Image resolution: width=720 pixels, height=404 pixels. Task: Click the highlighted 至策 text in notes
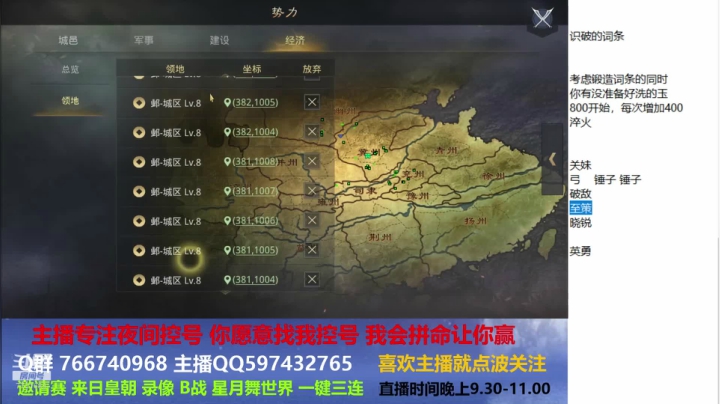point(581,208)
